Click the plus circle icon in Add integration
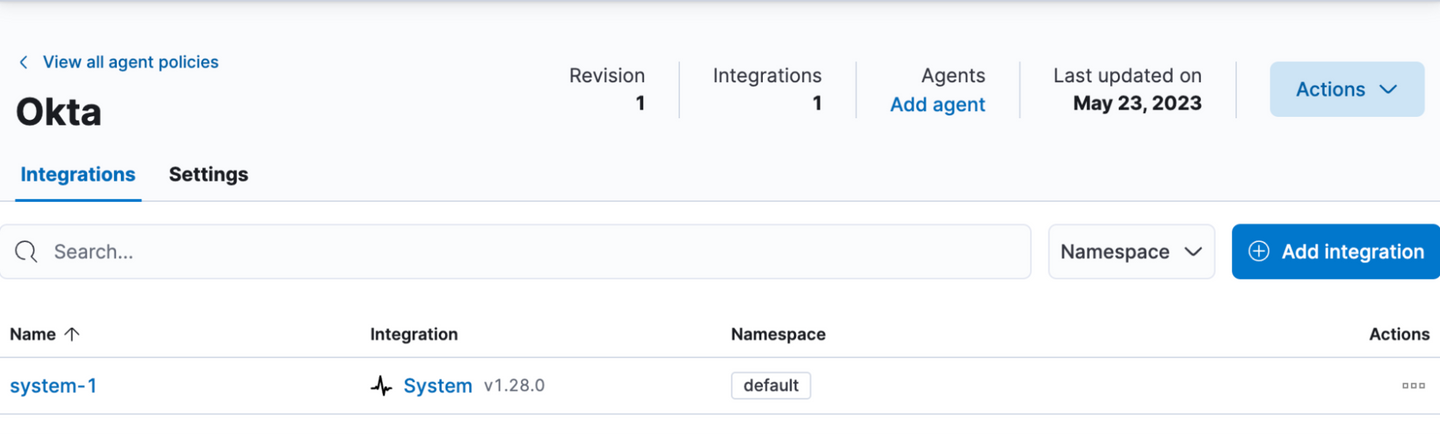Screen dimensions: 1440x436 point(1260,252)
